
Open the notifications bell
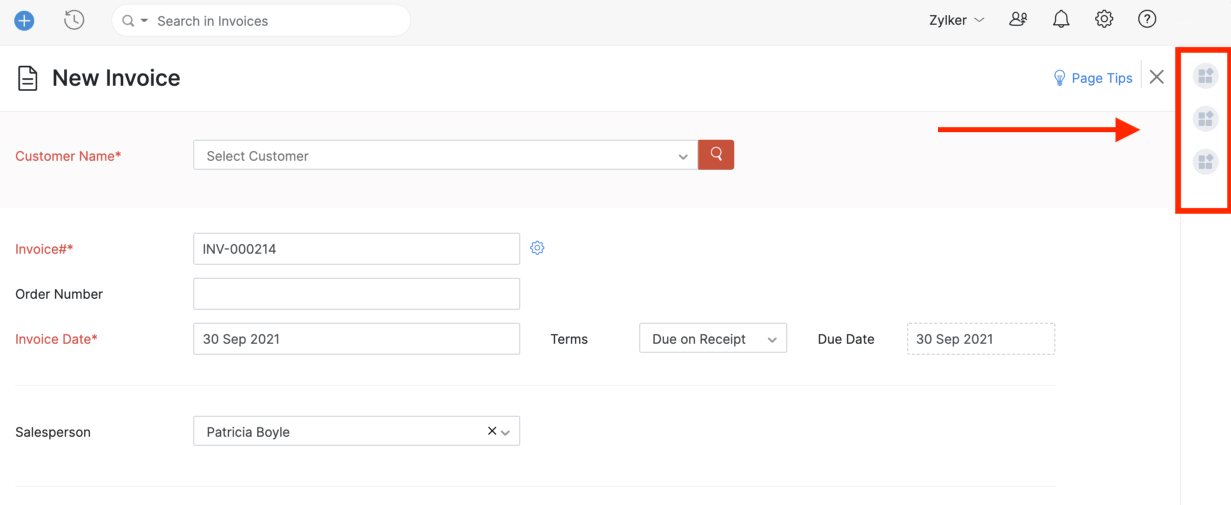[1061, 19]
